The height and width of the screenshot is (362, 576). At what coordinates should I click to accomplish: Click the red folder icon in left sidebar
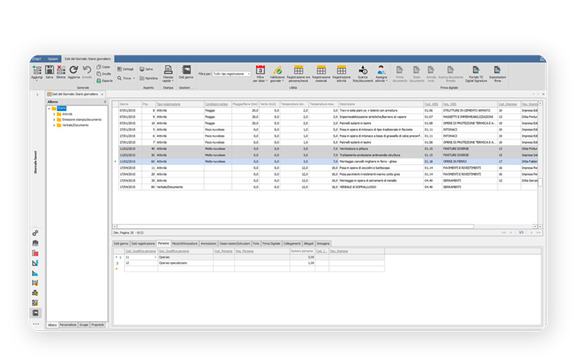(35, 253)
